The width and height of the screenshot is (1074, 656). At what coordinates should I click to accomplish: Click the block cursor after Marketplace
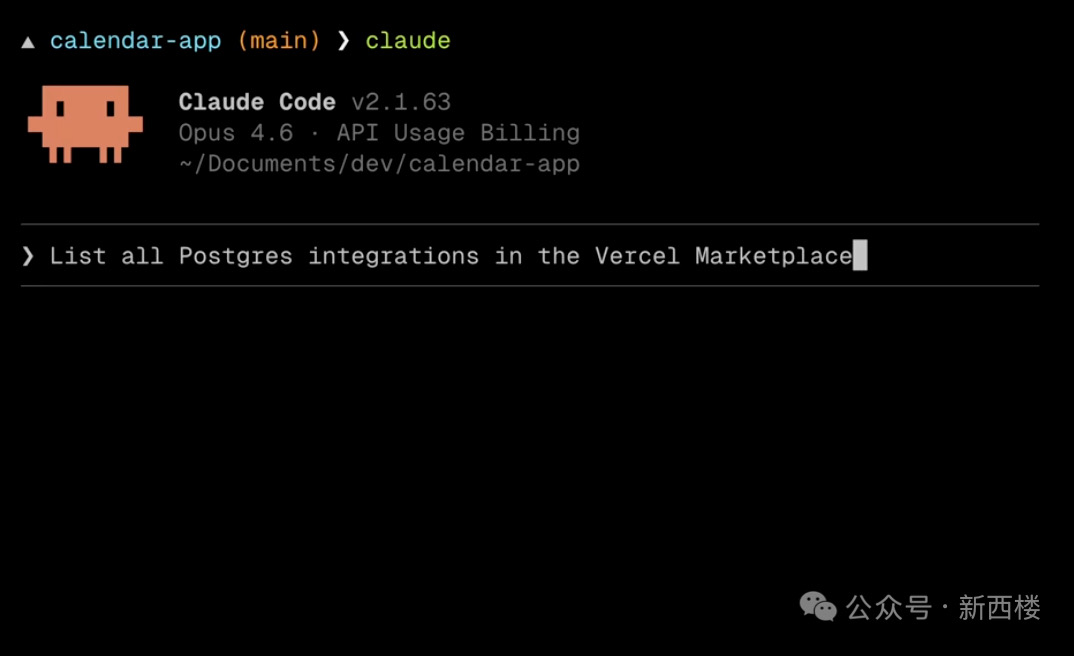coord(860,256)
